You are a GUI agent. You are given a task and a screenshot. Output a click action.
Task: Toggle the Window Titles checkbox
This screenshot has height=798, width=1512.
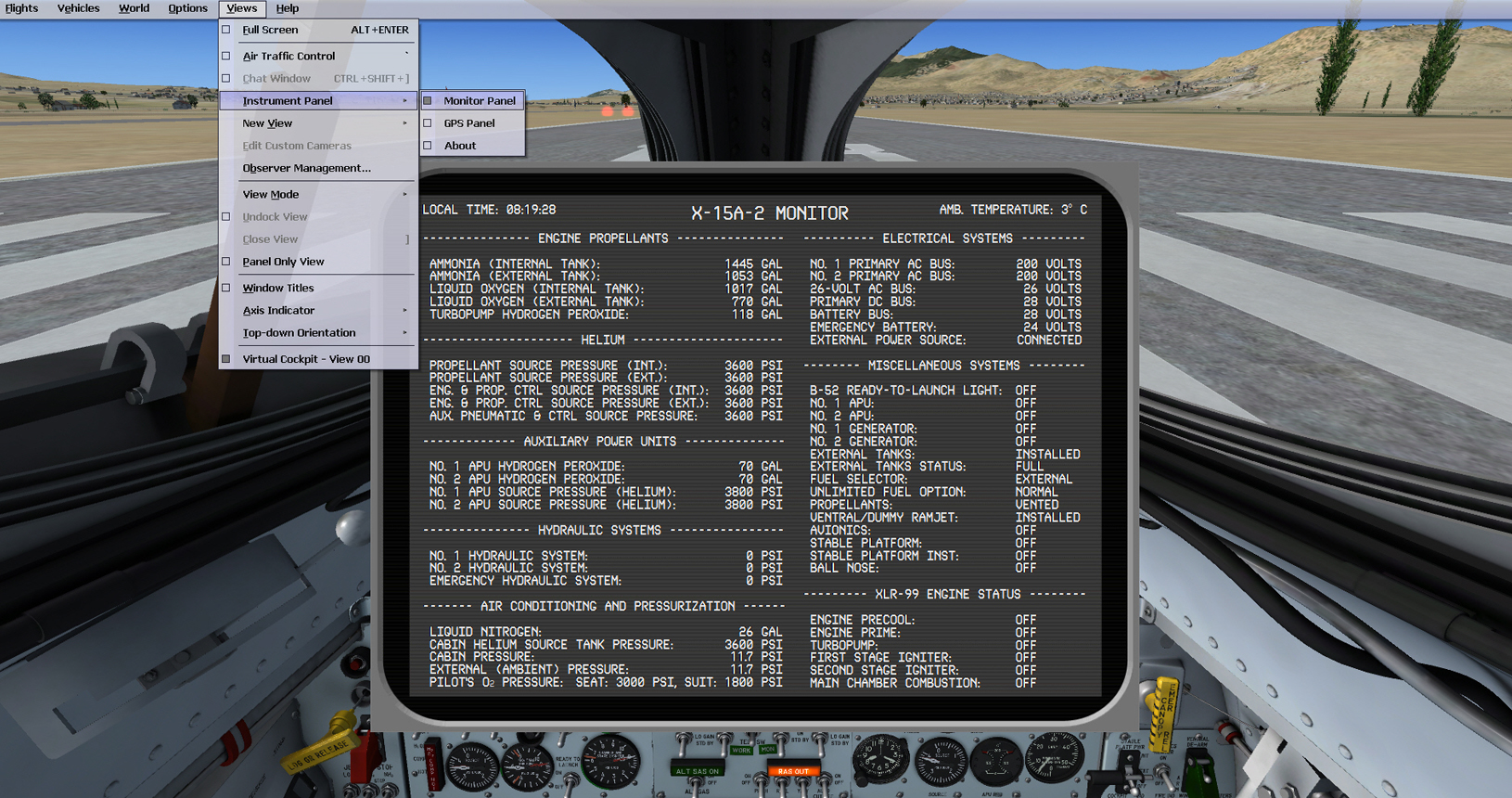coord(225,288)
